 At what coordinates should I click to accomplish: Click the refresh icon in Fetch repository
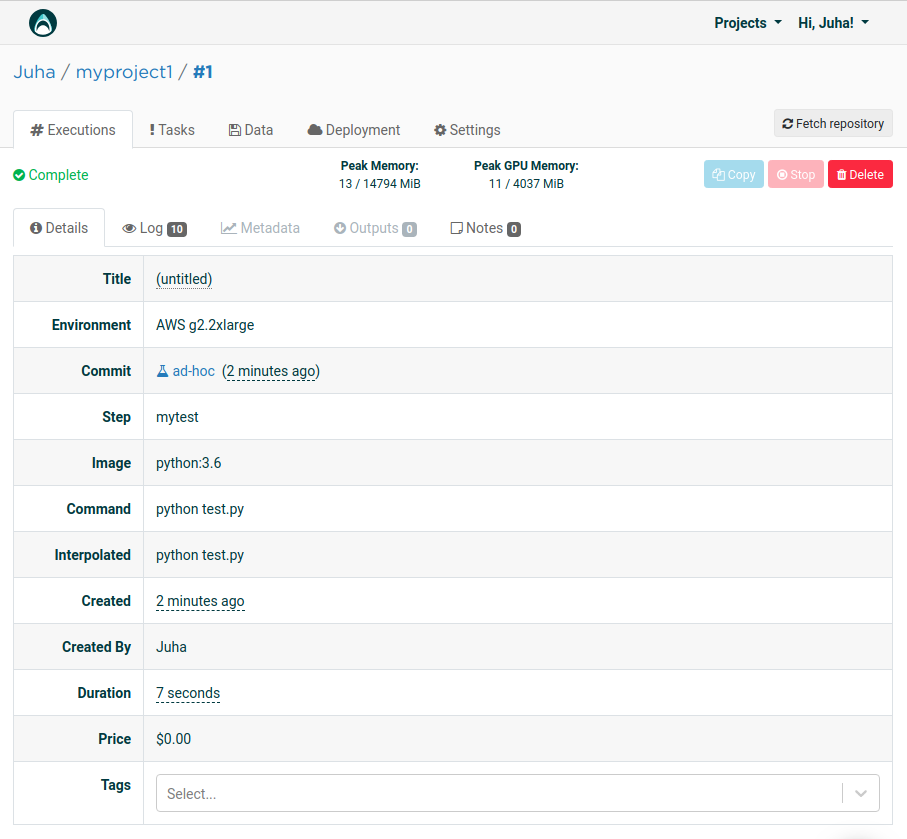(787, 124)
